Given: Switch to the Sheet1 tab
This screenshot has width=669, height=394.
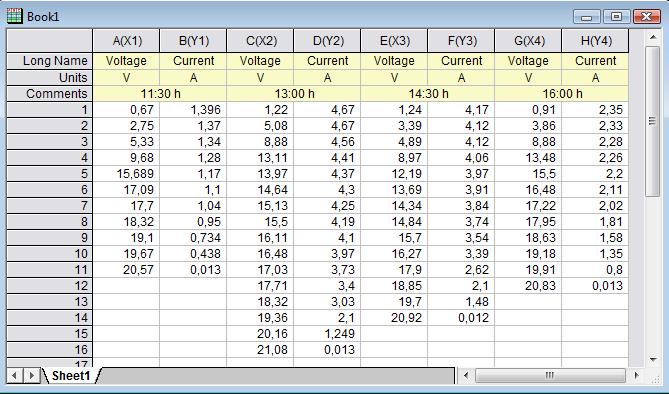Looking at the screenshot, I should point(71,376).
